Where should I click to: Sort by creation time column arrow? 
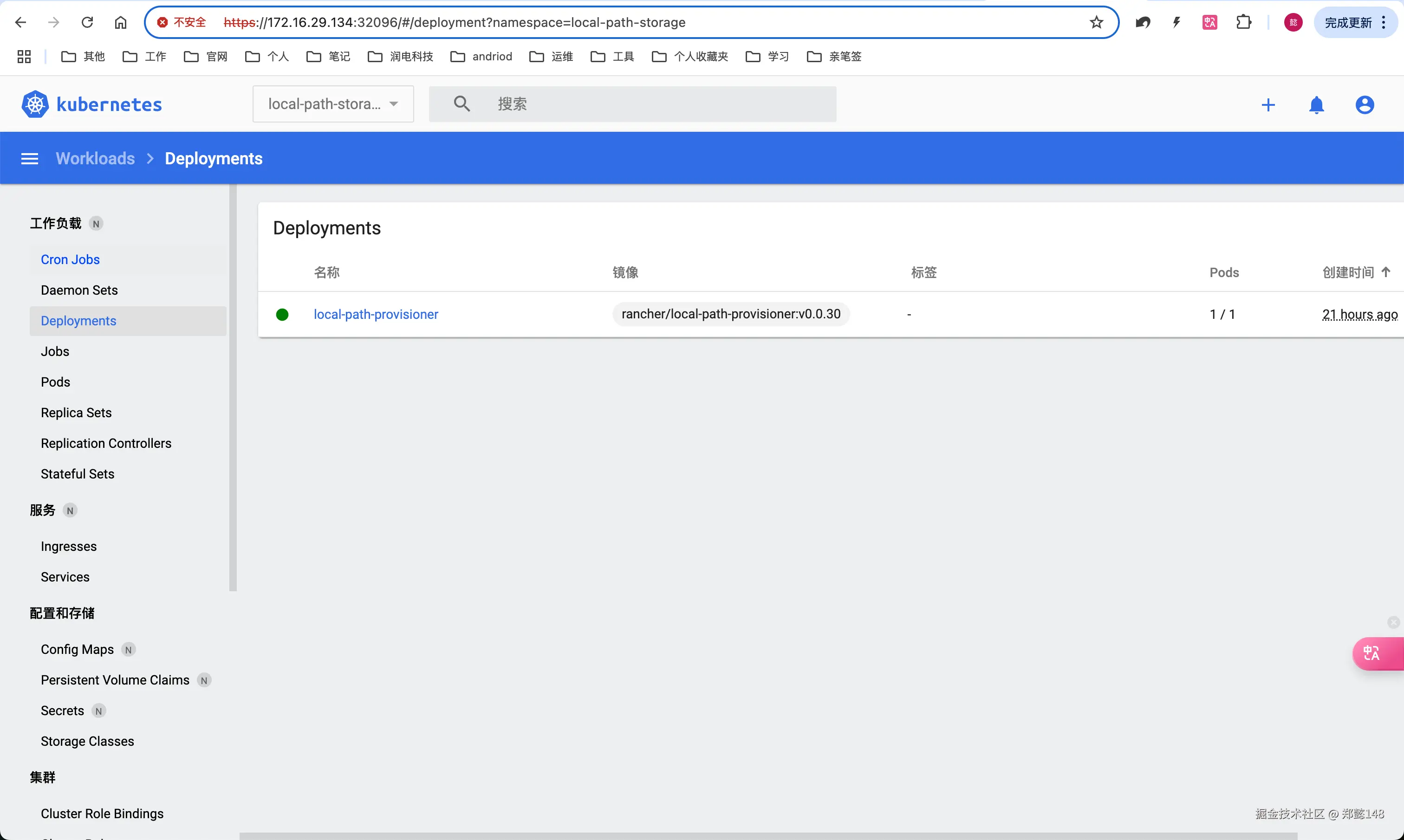(1385, 272)
